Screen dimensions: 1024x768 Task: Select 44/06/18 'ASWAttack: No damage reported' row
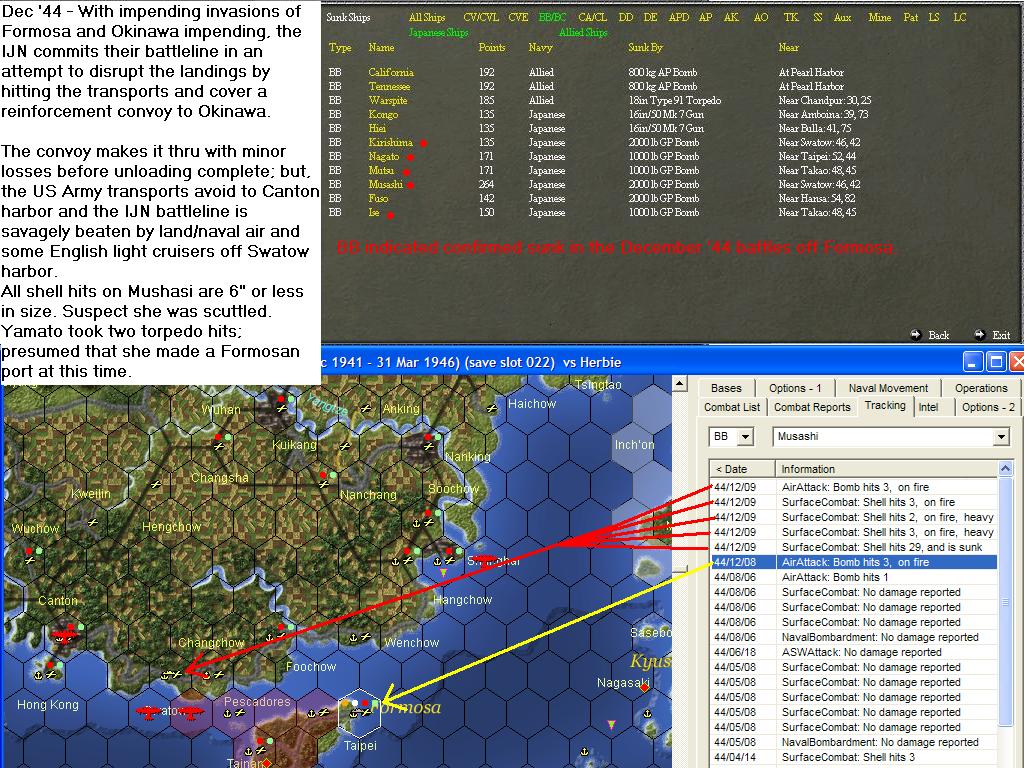click(x=854, y=652)
